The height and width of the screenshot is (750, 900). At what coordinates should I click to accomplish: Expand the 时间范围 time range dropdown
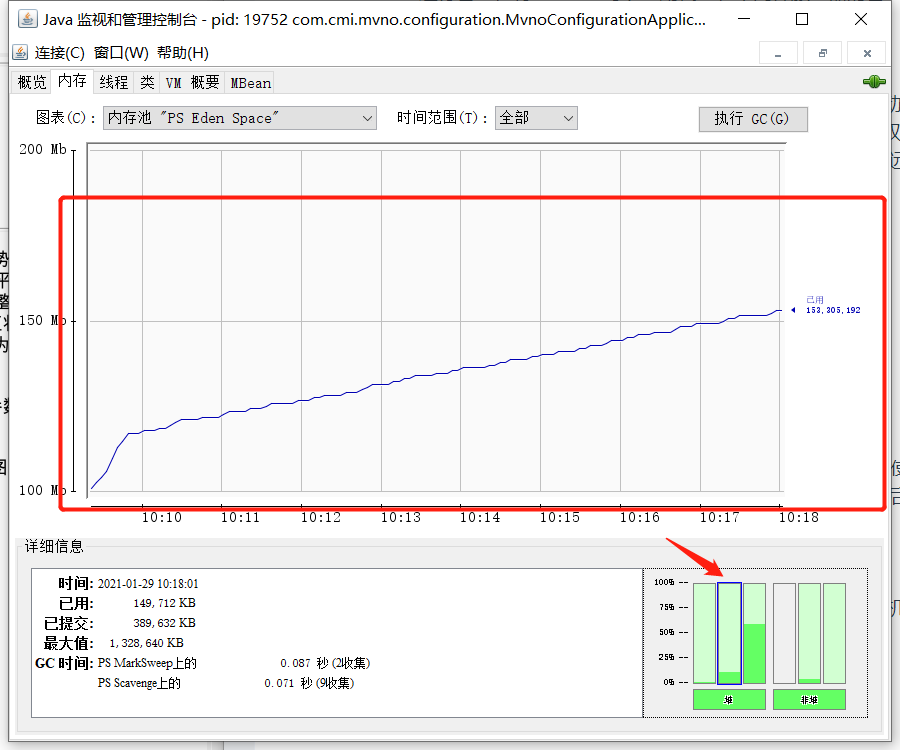coord(536,118)
